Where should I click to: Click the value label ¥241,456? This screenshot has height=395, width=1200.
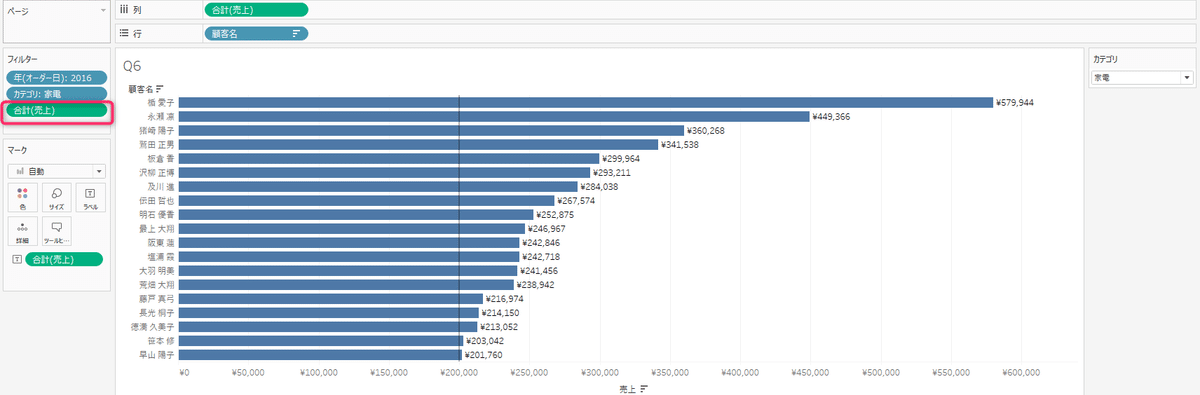539,270
